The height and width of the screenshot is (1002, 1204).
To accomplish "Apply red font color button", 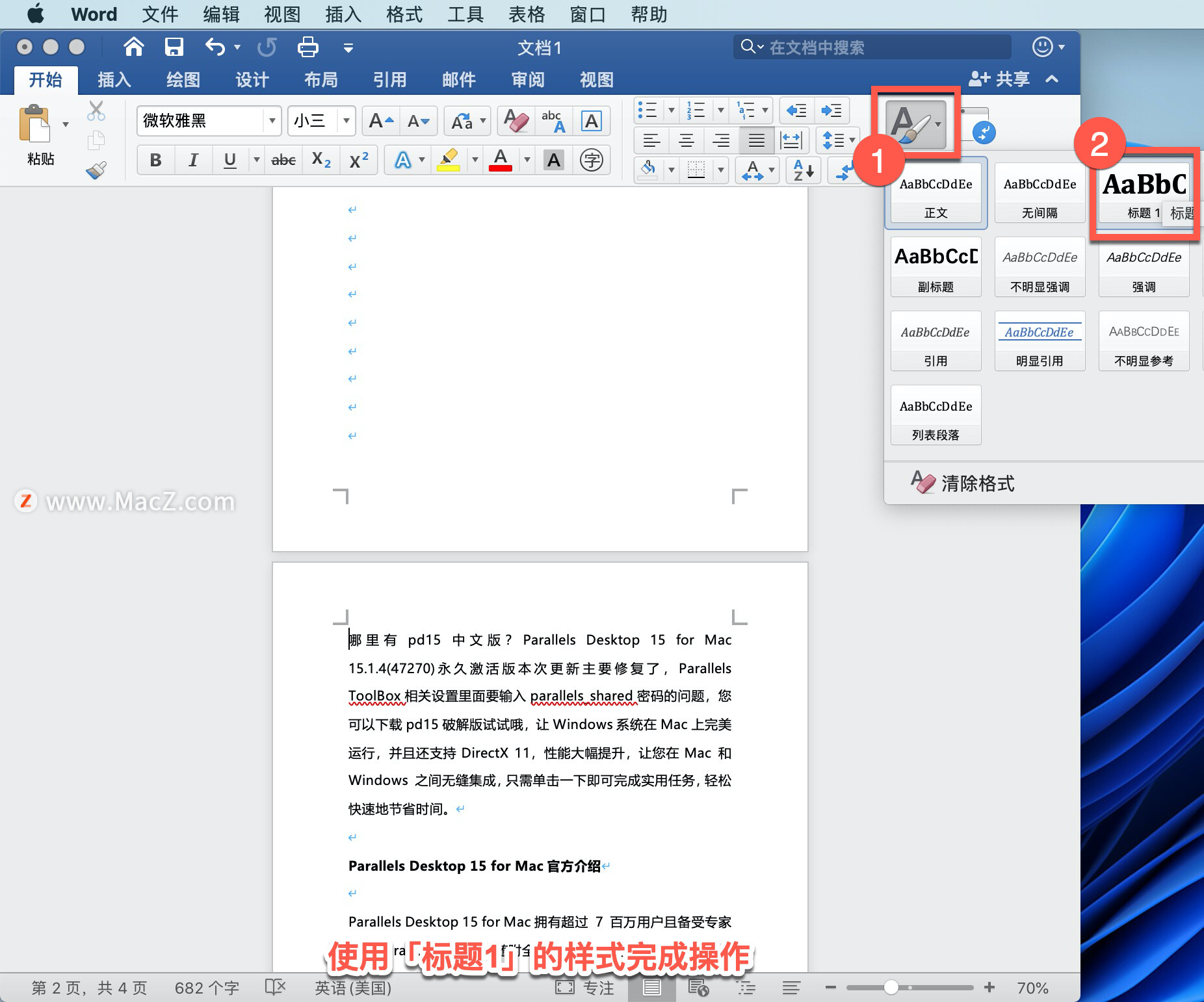I will click(500, 160).
